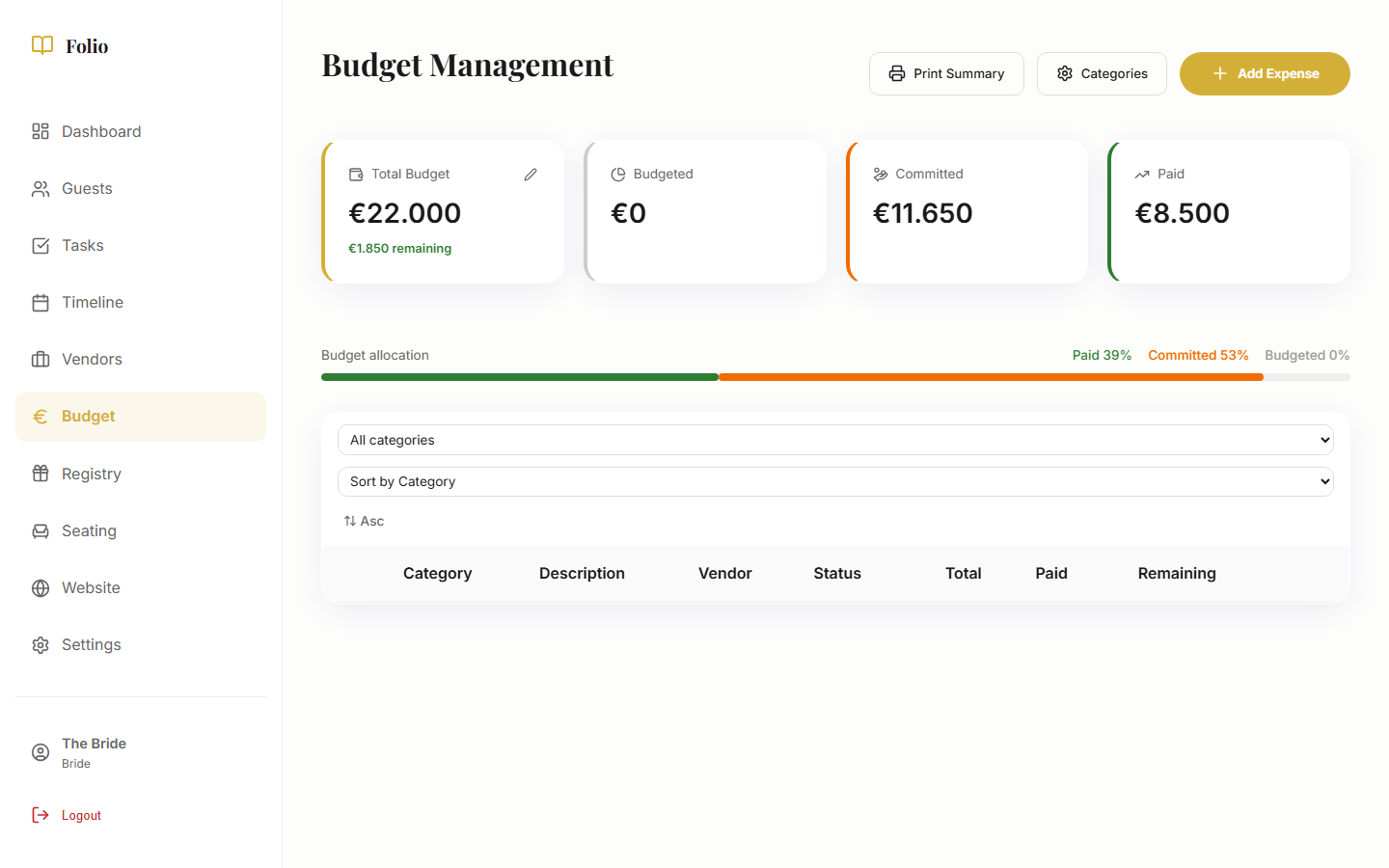Image resolution: width=1389 pixels, height=868 pixels.
Task: Click the Registry gift icon in sidebar
Action: pos(41,474)
